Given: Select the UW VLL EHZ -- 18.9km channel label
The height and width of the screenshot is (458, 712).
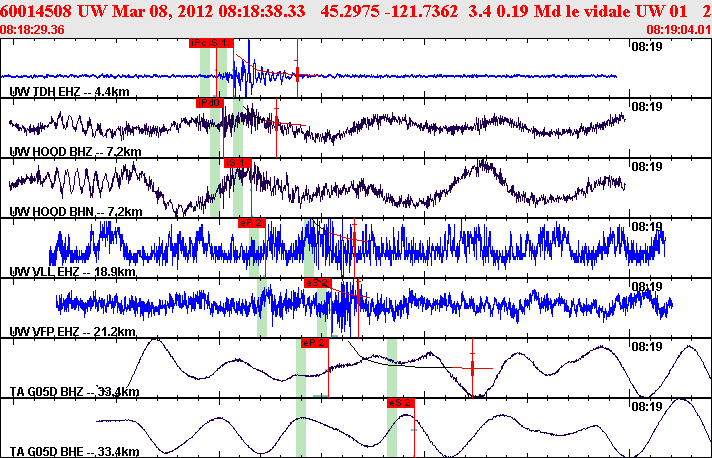Looking at the screenshot, I should (73, 271).
